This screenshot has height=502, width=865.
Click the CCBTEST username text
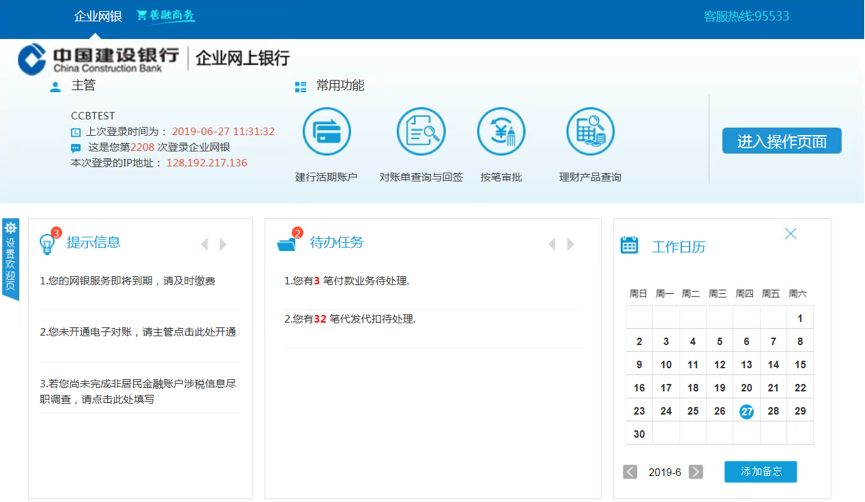pos(93,116)
